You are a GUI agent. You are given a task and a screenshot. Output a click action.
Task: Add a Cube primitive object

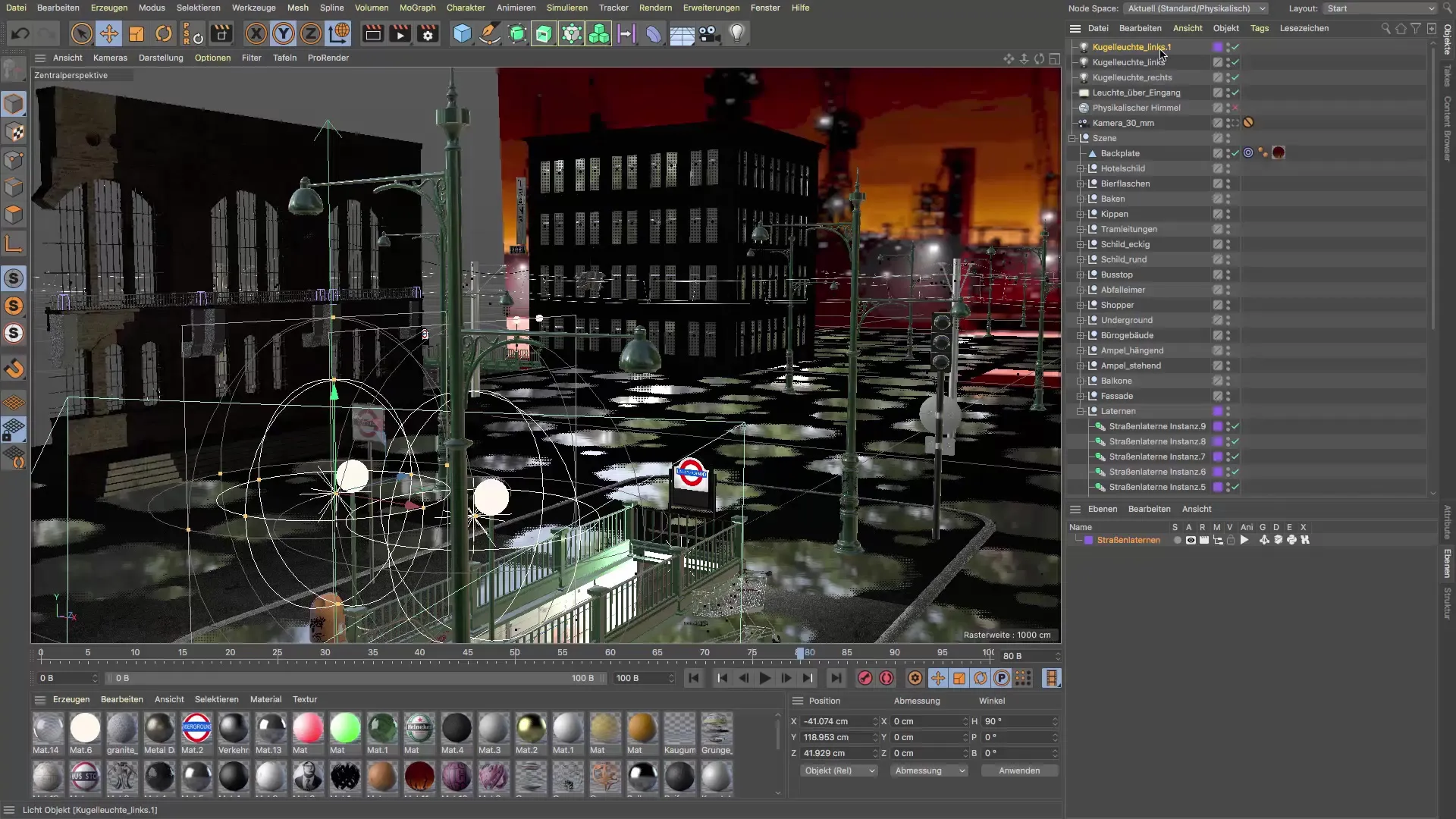462,33
